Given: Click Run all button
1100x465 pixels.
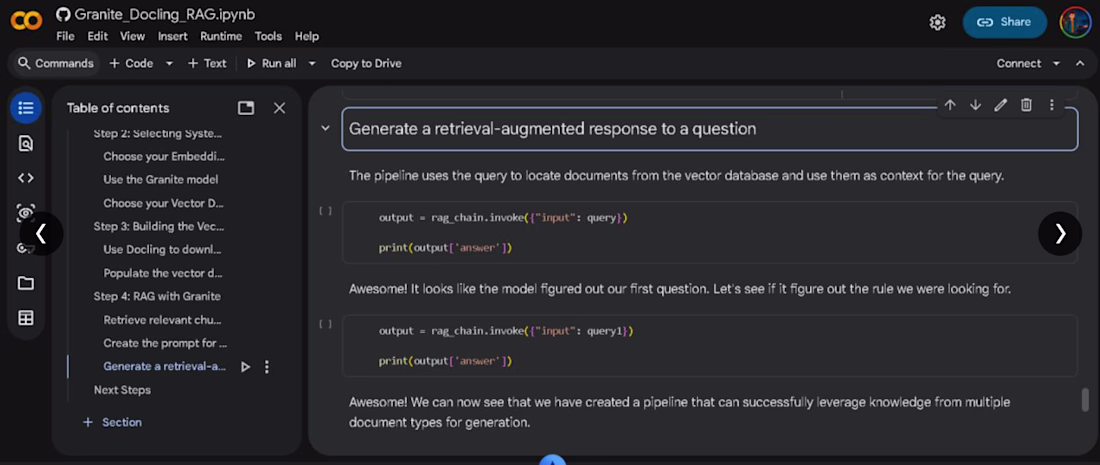Looking at the screenshot, I should click(x=271, y=63).
